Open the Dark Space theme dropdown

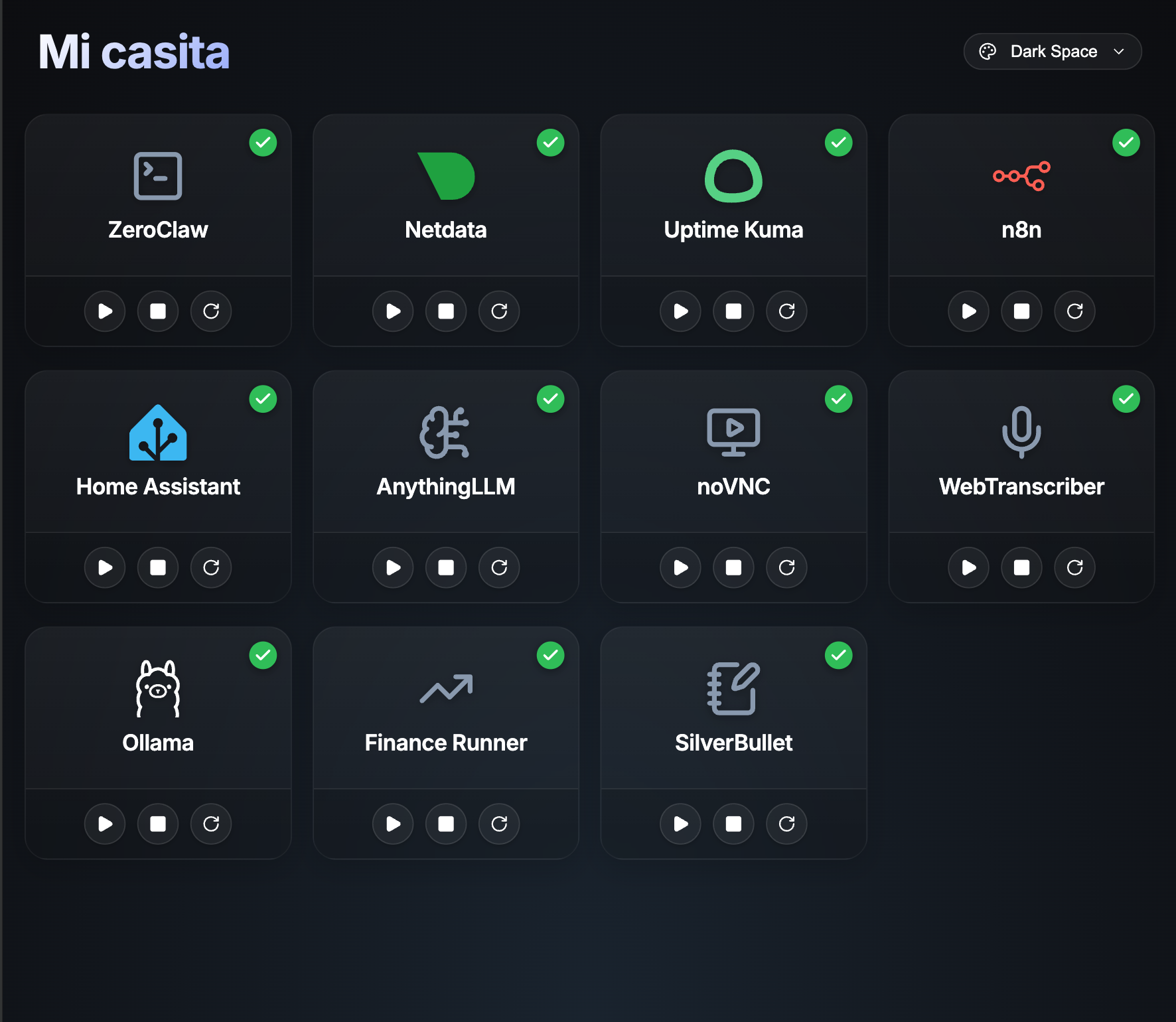pos(1052,51)
